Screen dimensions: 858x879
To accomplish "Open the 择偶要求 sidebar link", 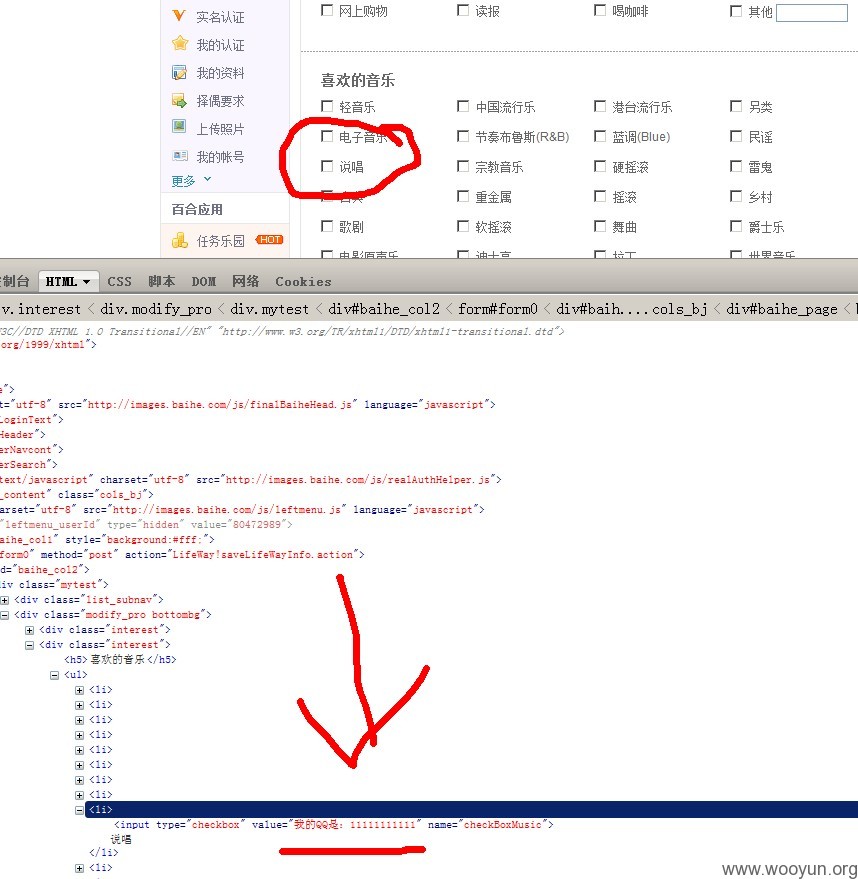I will [x=220, y=101].
